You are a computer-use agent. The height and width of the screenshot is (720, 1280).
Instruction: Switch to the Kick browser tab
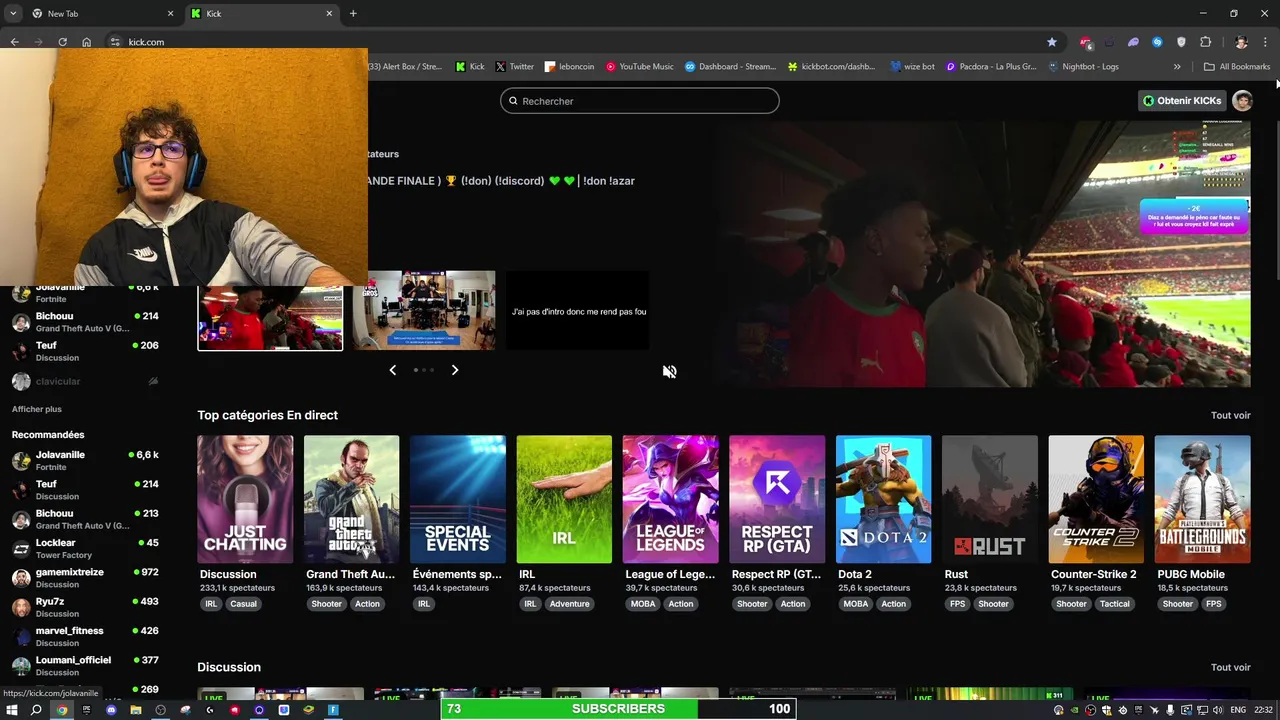(262, 13)
